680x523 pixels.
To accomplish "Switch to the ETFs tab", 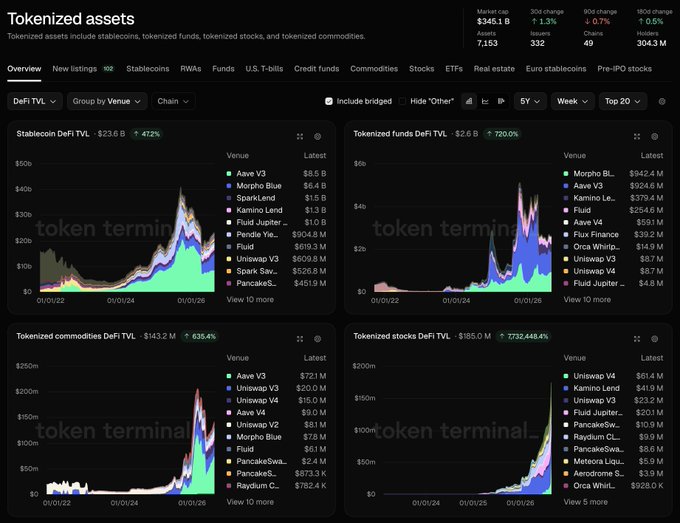I will pyautogui.click(x=454, y=69).
